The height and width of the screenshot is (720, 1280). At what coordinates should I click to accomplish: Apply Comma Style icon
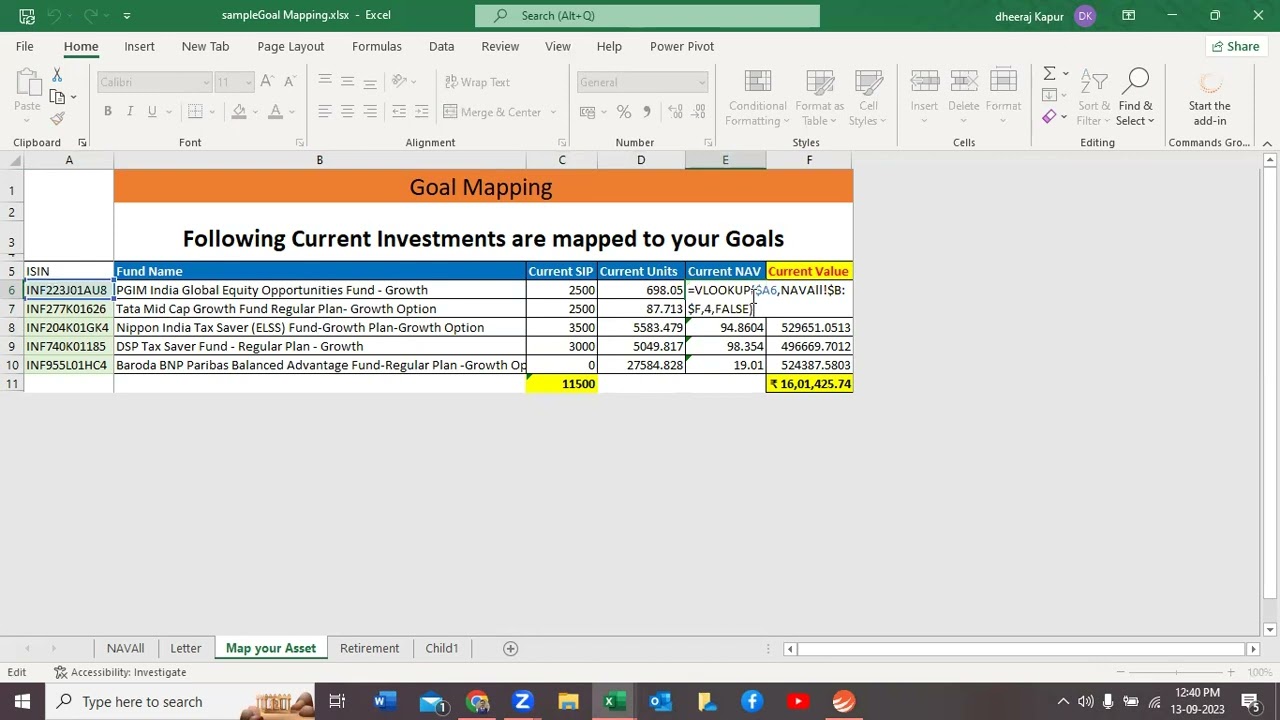click(646, 112)
